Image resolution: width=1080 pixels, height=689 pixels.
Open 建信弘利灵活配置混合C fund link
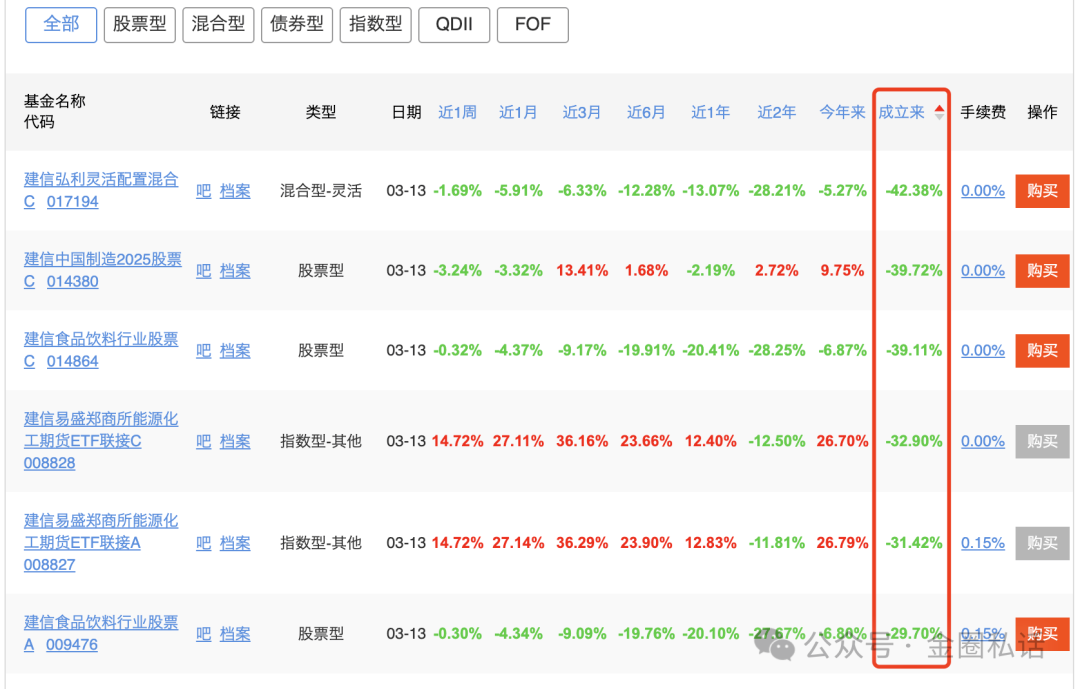[101, 180]
